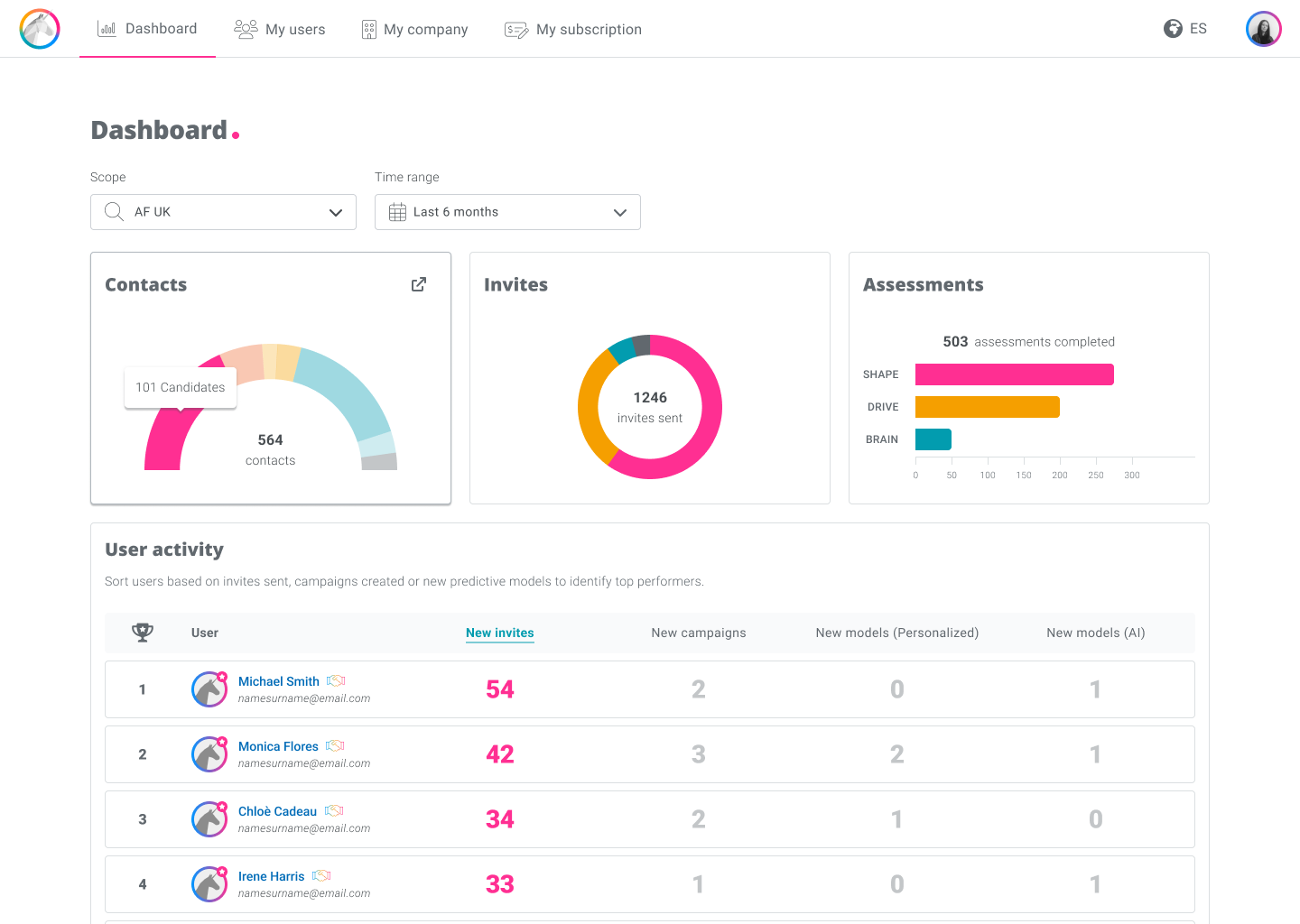Expand the AF UK scope dropdown

[223, 212]
